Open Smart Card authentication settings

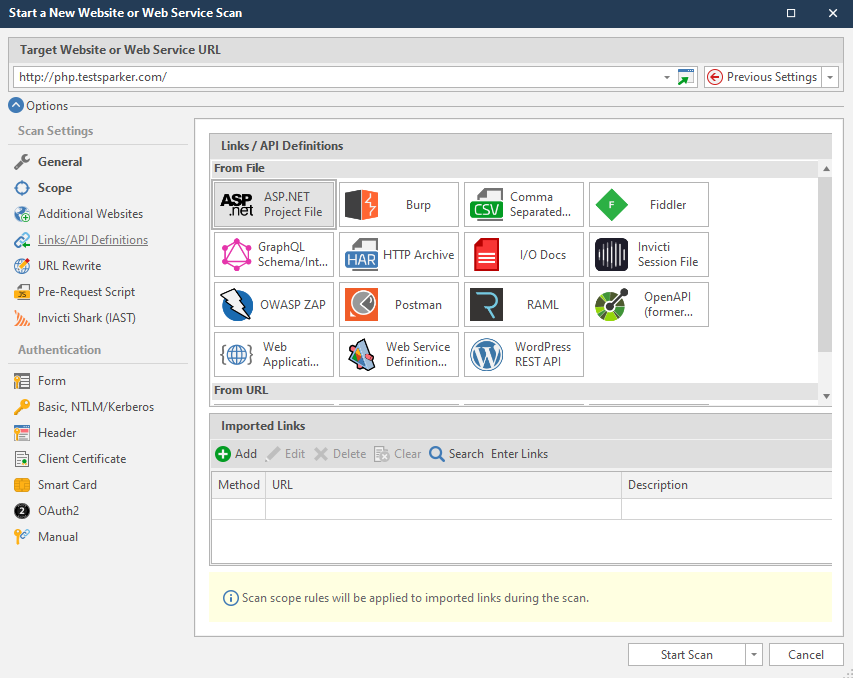[67, 485]
